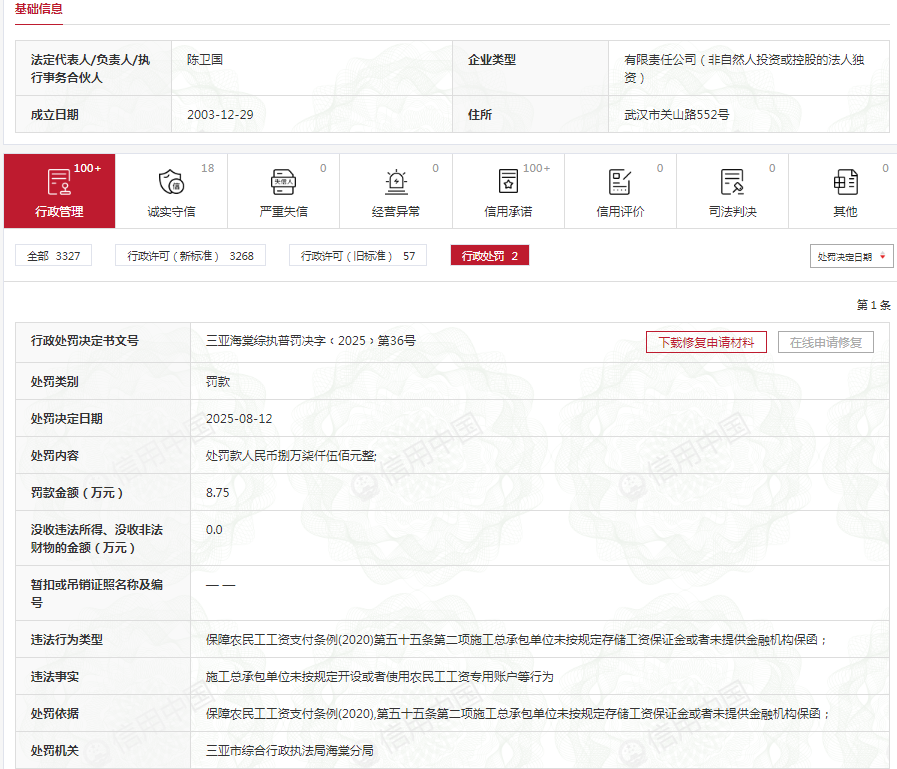The width and height of the screenshot is (897, 769).
Task: Click the fine amount 8.75
Action: tap(217, 493)
